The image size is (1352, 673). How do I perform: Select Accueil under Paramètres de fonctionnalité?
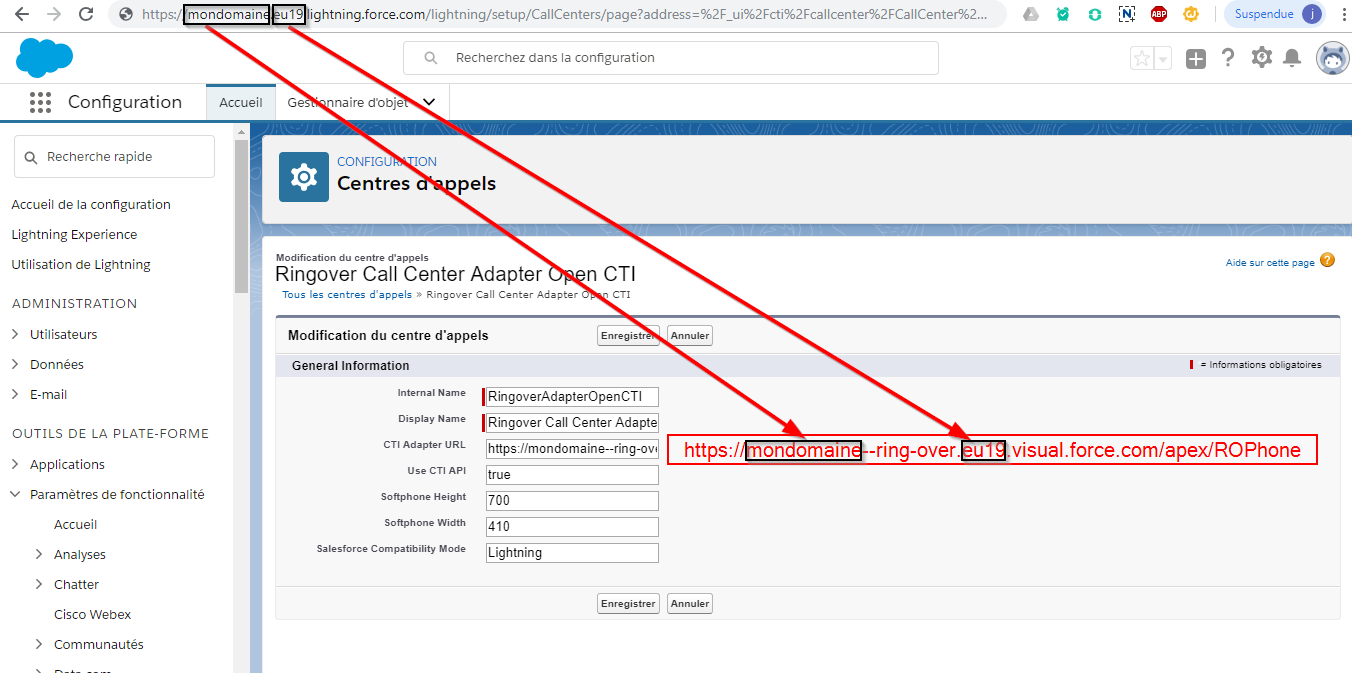click(x=76, y=524)
